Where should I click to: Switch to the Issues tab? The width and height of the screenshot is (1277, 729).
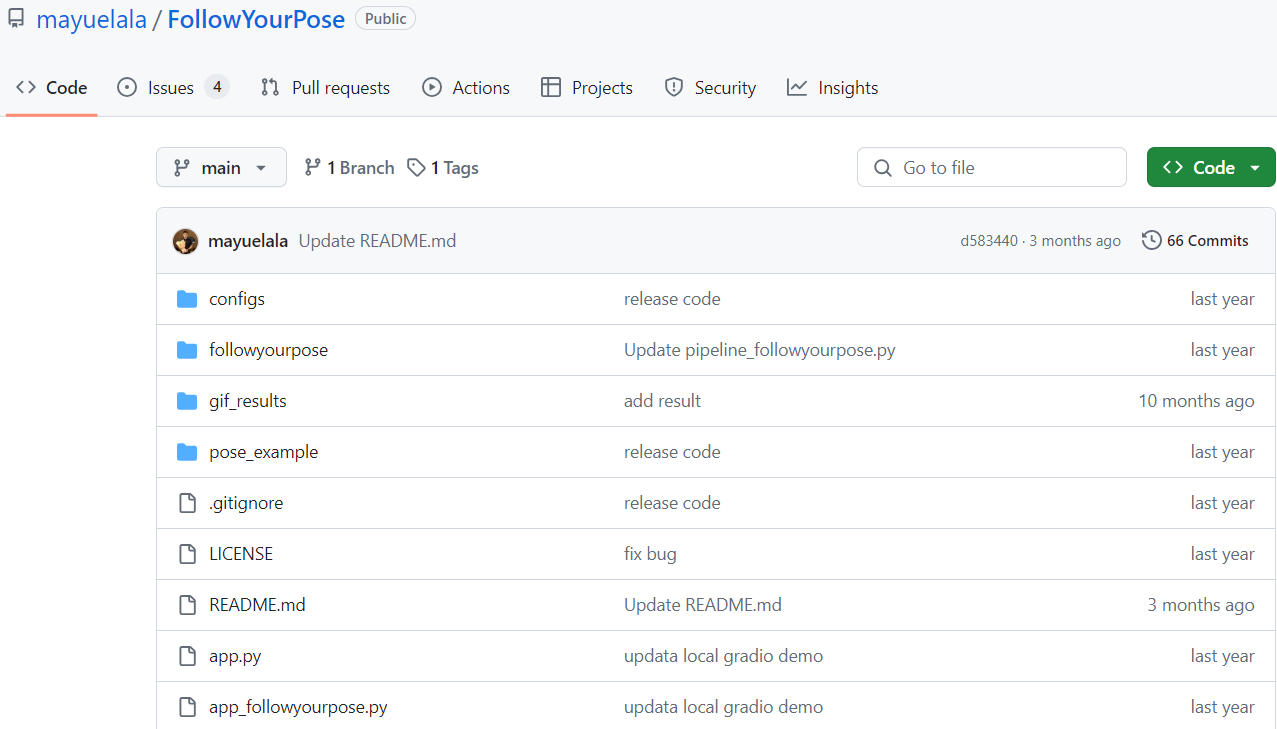pyautogui.click(x=172, y=88)
